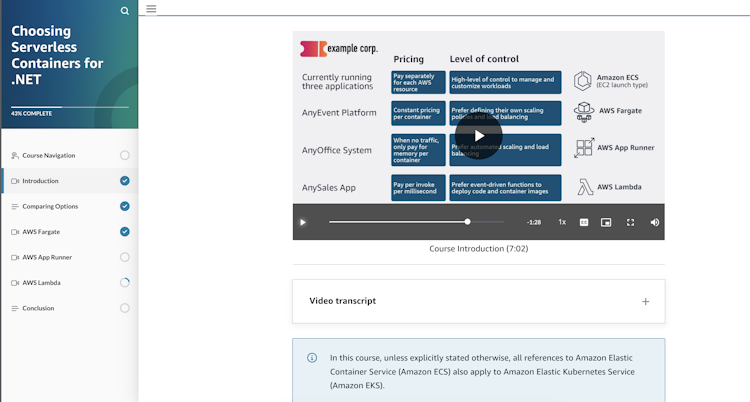Expand the Video transcript plus icon
This screenshot has height=402, width=750.
coord(646,302)
